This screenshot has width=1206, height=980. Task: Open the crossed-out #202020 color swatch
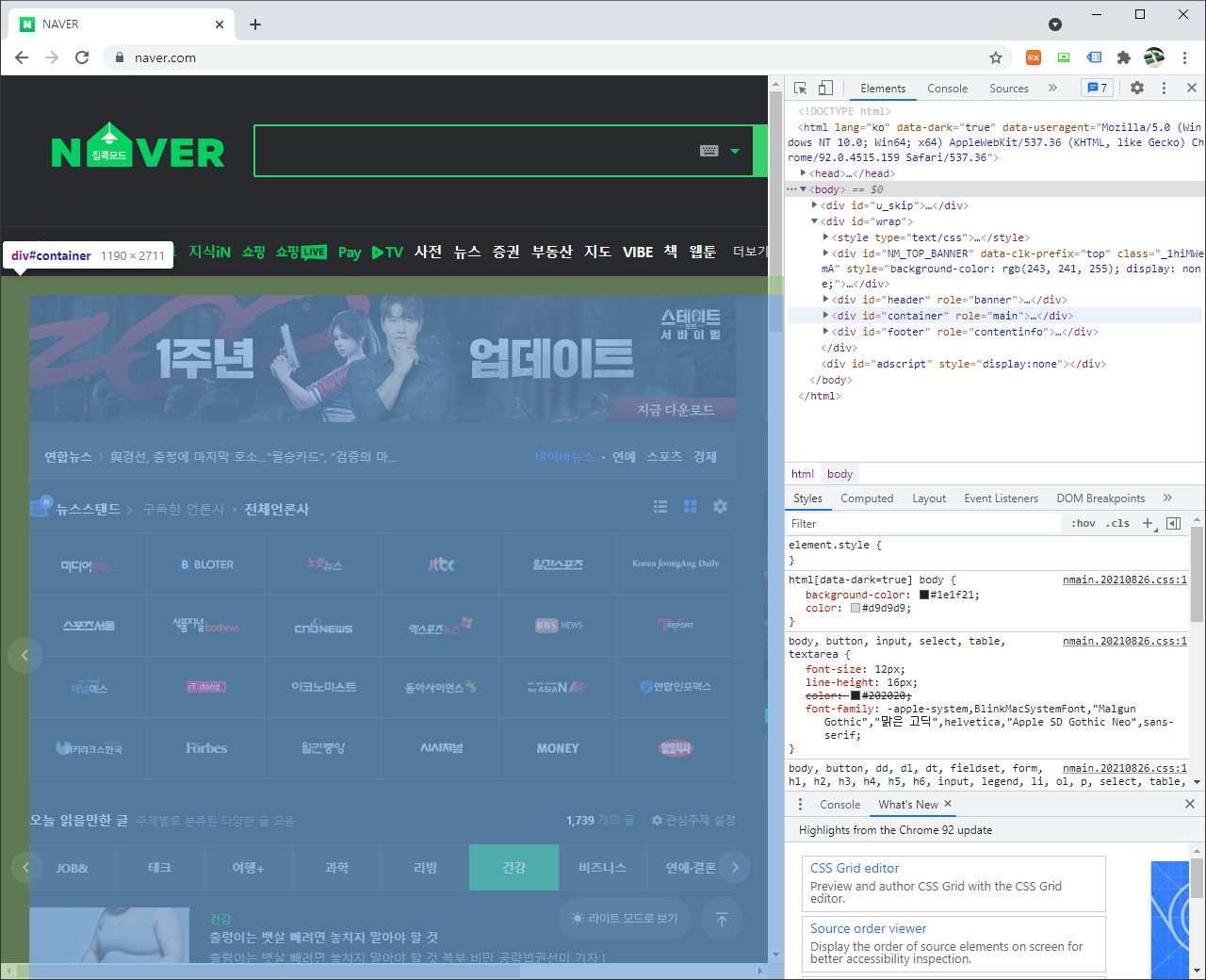tap(856, 695)
